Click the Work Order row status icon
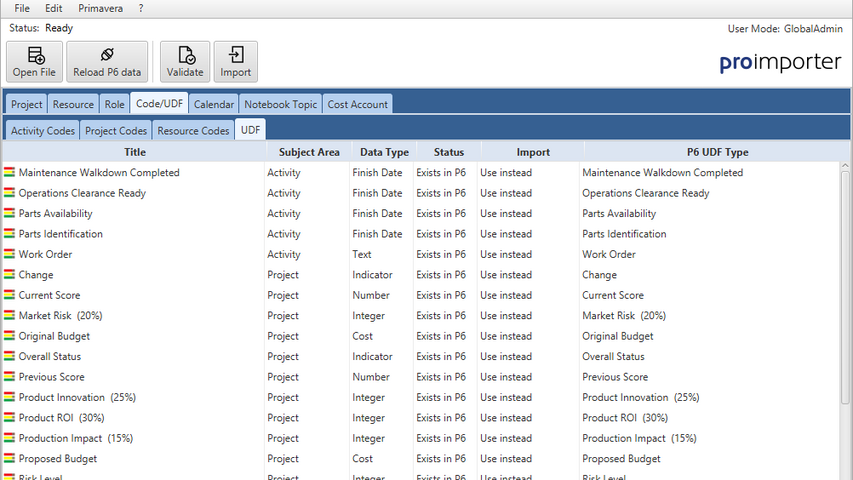 point(10,255)
